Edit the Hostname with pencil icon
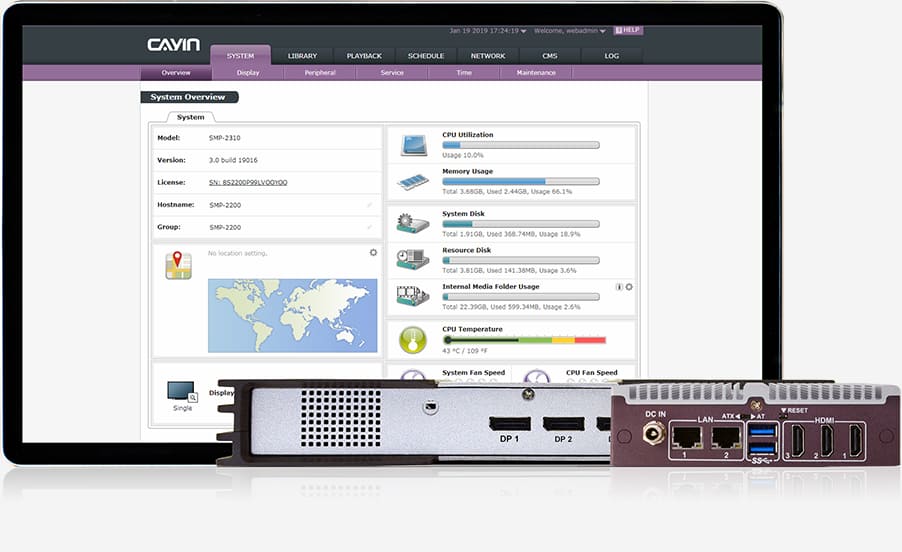 click(369, 205)
